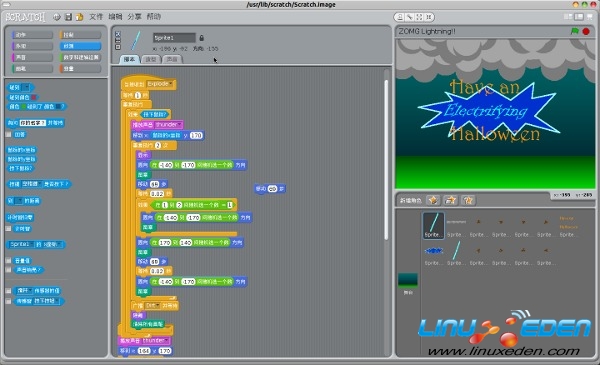
Task: Select the shrink sprite tool
Action: (x=429, y=17)
